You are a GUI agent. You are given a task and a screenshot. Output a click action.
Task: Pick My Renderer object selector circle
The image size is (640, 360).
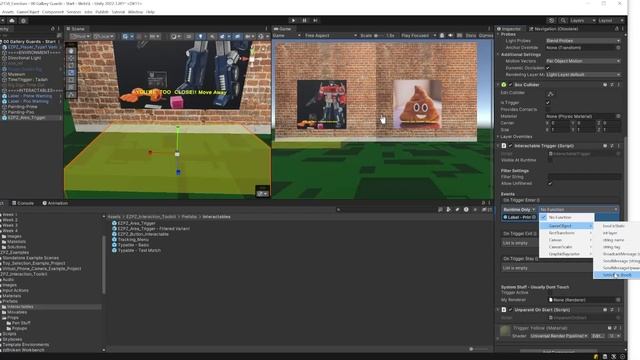[618, 300]
